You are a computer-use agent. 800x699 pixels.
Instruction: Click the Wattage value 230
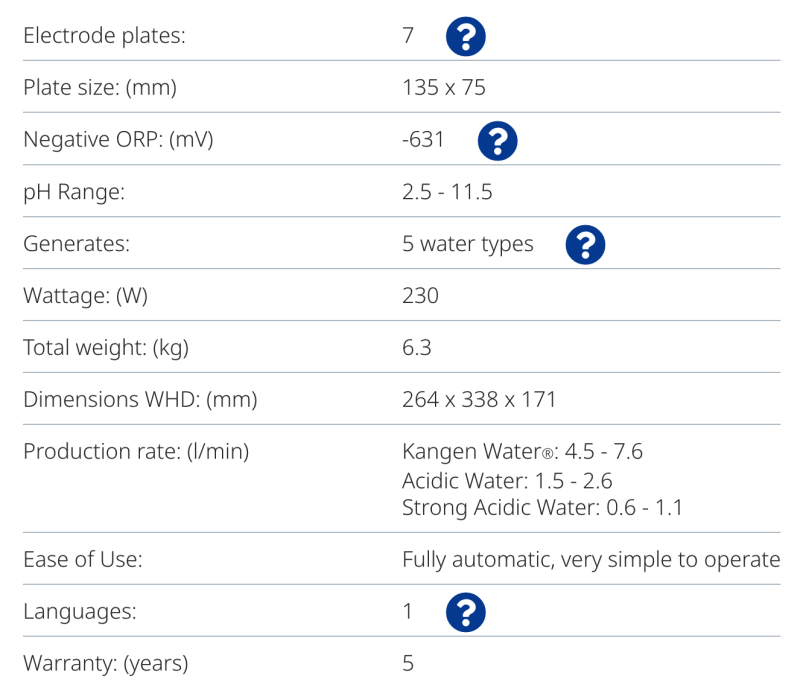point(420,296)
